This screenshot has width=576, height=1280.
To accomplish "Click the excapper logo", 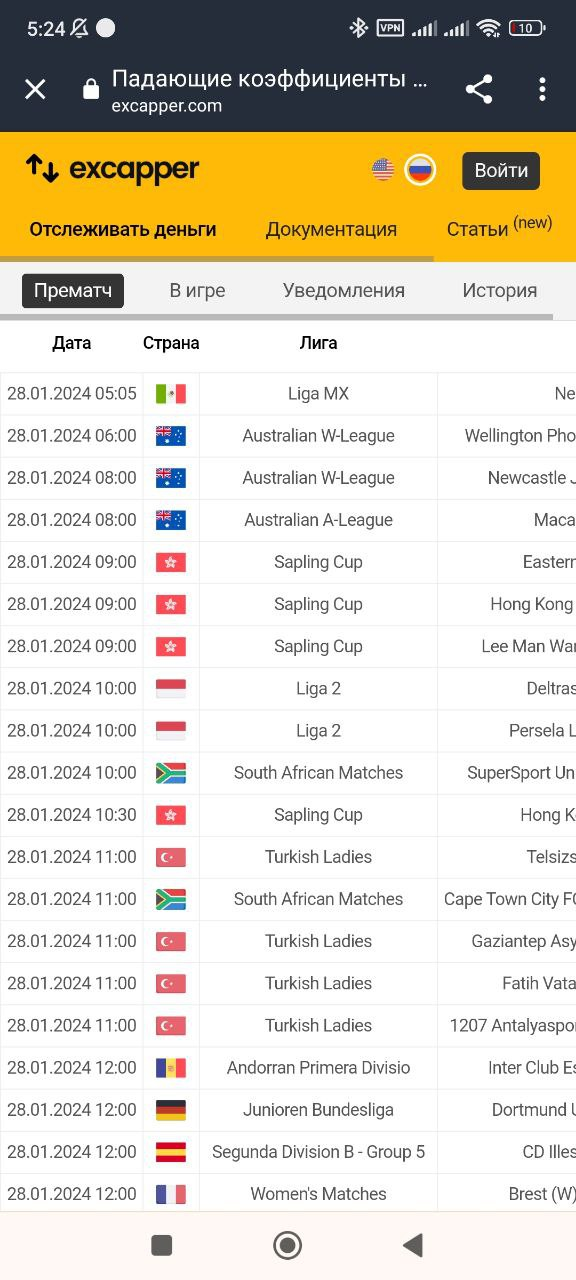I will pos(112,168).
